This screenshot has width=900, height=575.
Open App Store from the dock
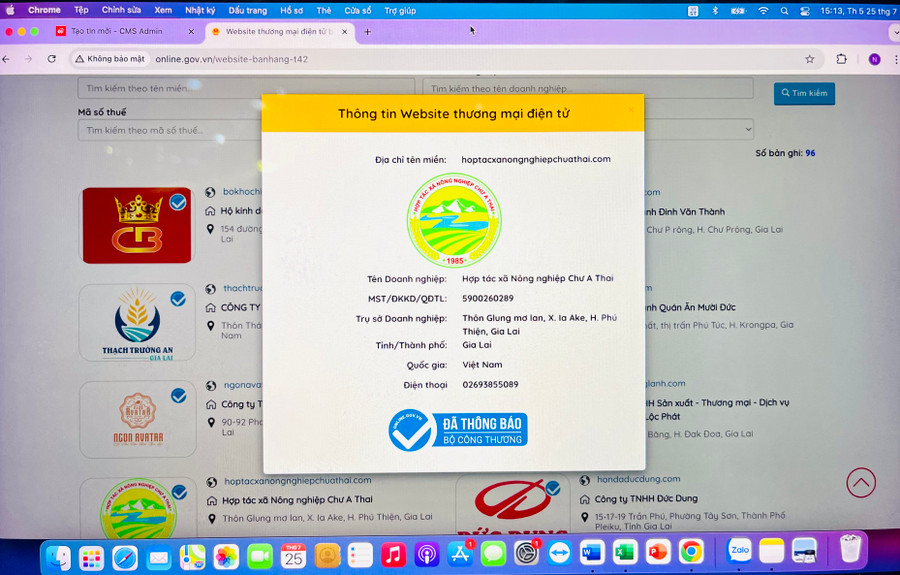(x=460, y=555)
